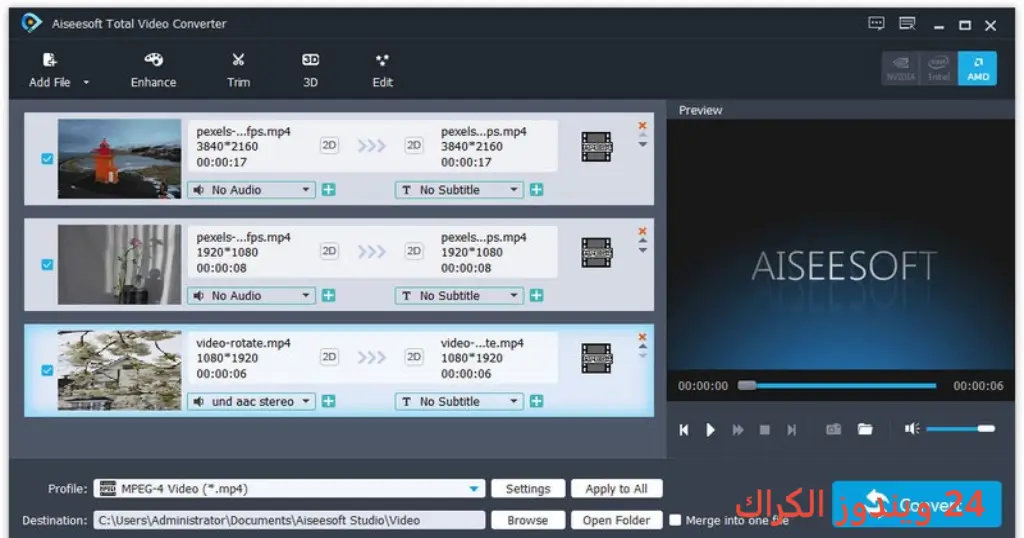This screenshot has height=538, width=1024.
Task: Click the preview playback progress bar
Action: coord(837,386)
